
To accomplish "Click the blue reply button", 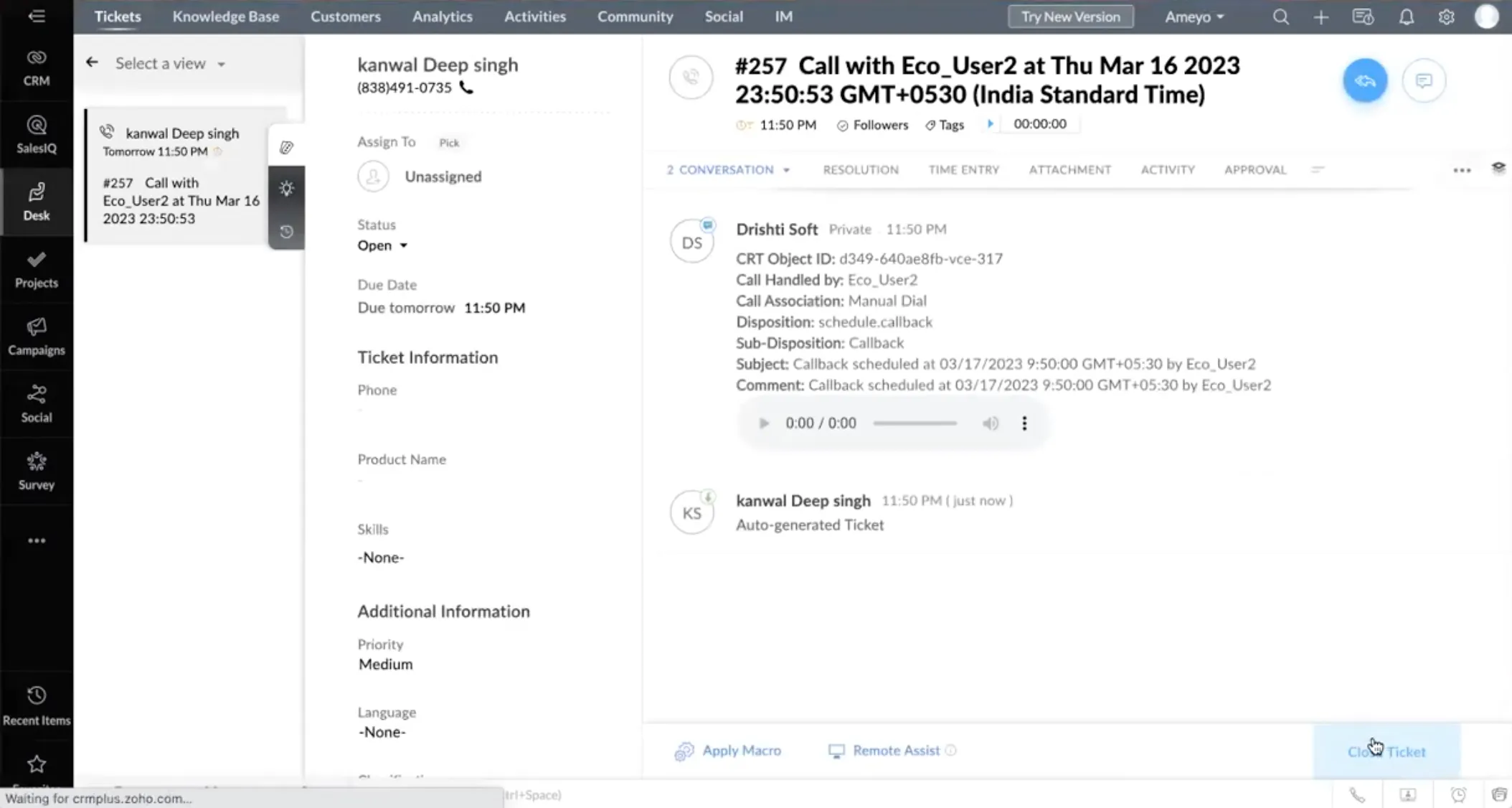I will (1364, 80).
